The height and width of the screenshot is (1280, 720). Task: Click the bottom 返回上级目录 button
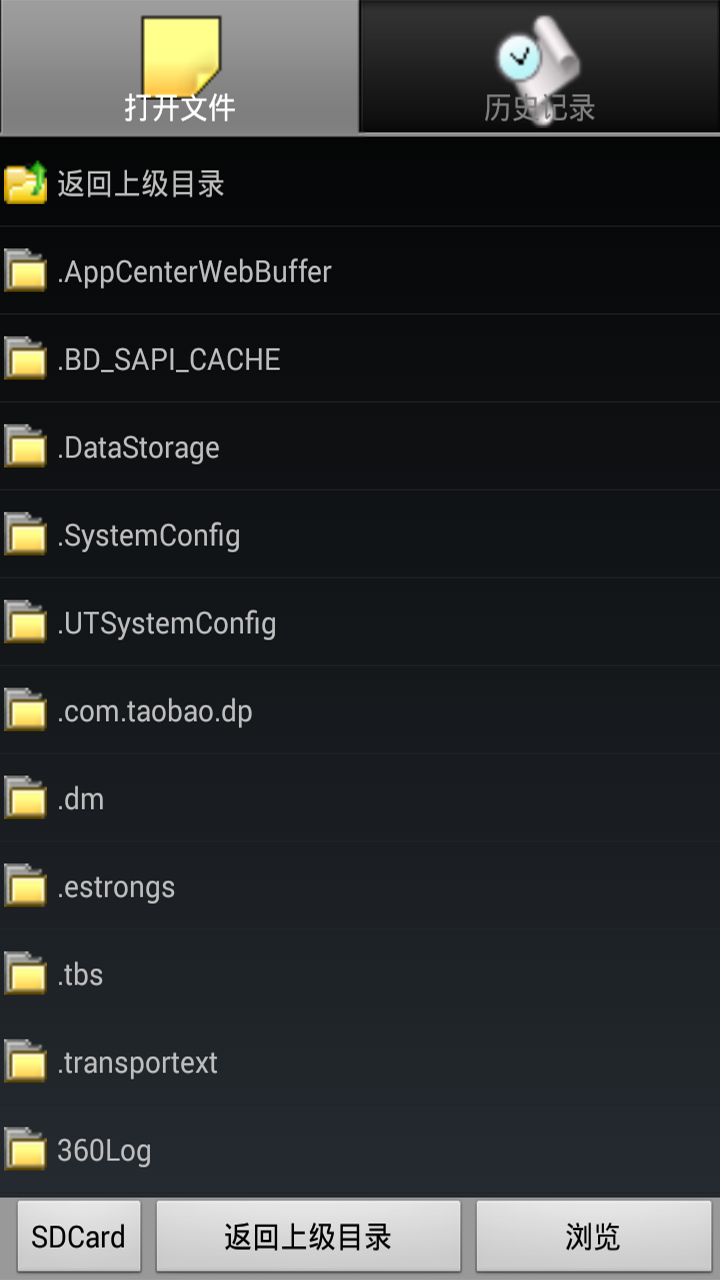point(308,1237)
